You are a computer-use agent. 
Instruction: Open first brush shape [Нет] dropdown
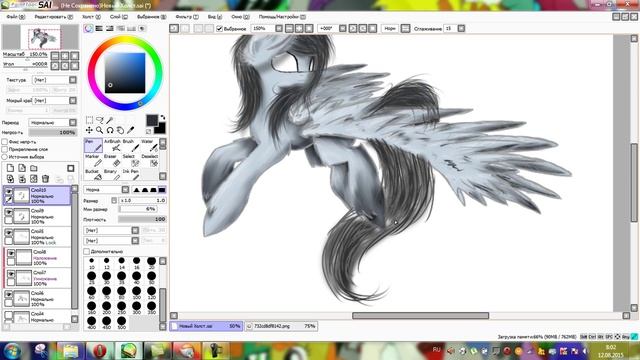(111, 231)
